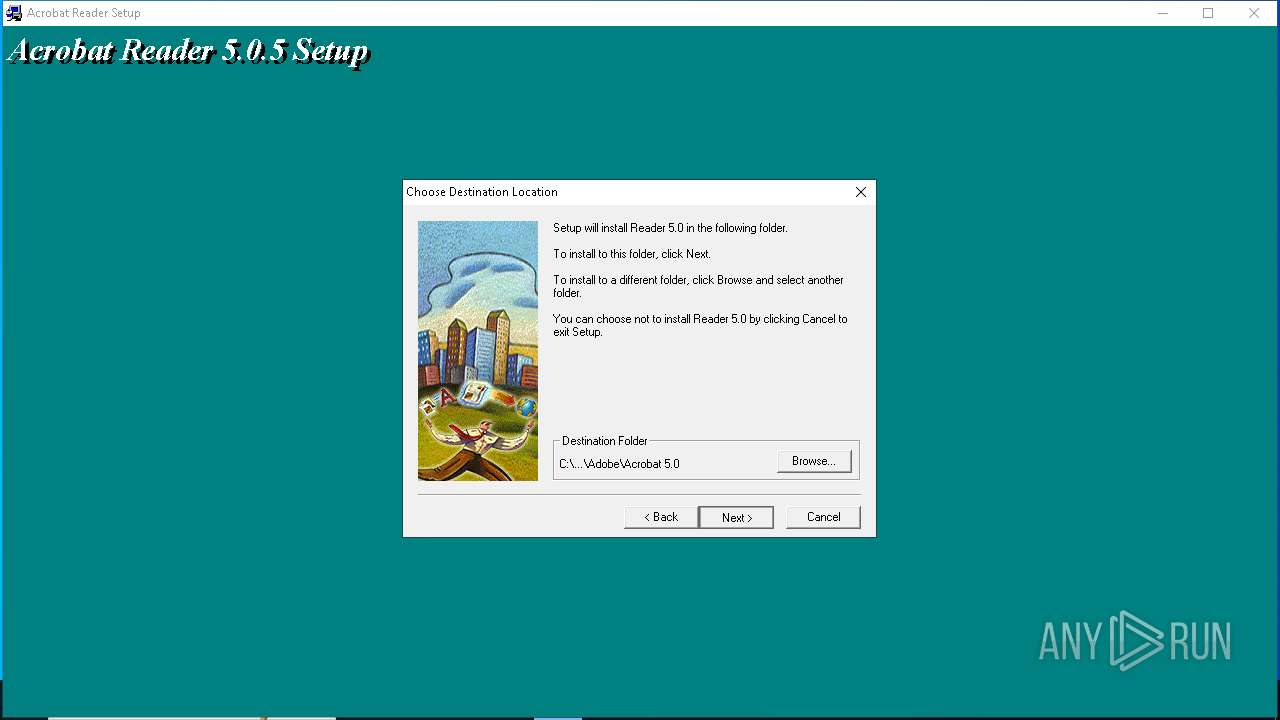Open Browse to choose another folder
The height and width of the screenshot is (720, 1280).
tap(814, 461)
